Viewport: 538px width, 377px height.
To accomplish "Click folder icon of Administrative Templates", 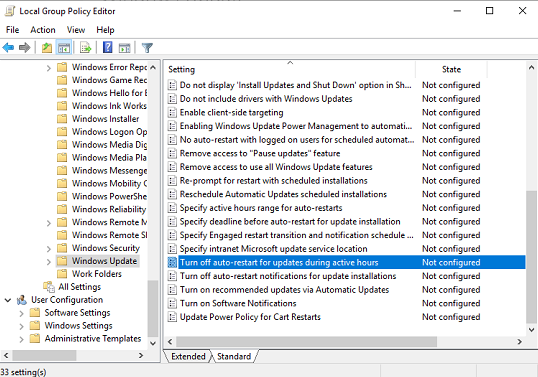I will 35,339.
